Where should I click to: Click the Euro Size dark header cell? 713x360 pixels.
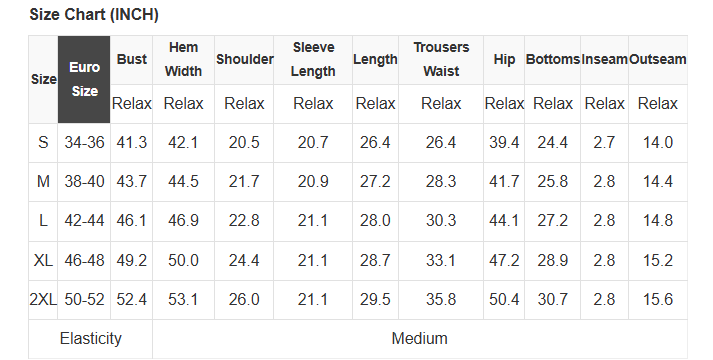coord(84,80)
